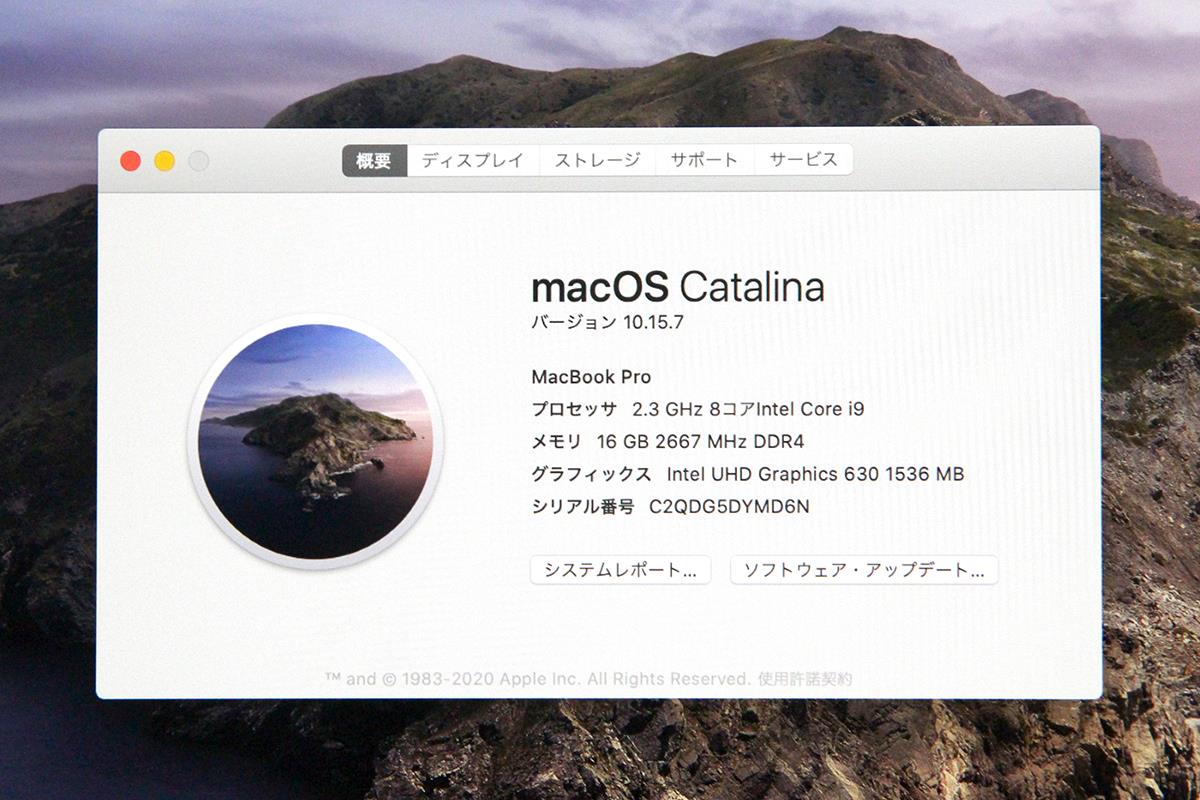This screenshot has width=1200, height=800.
Task: Click ソフトウェア・アップデート... button
Action: [864, 570]
